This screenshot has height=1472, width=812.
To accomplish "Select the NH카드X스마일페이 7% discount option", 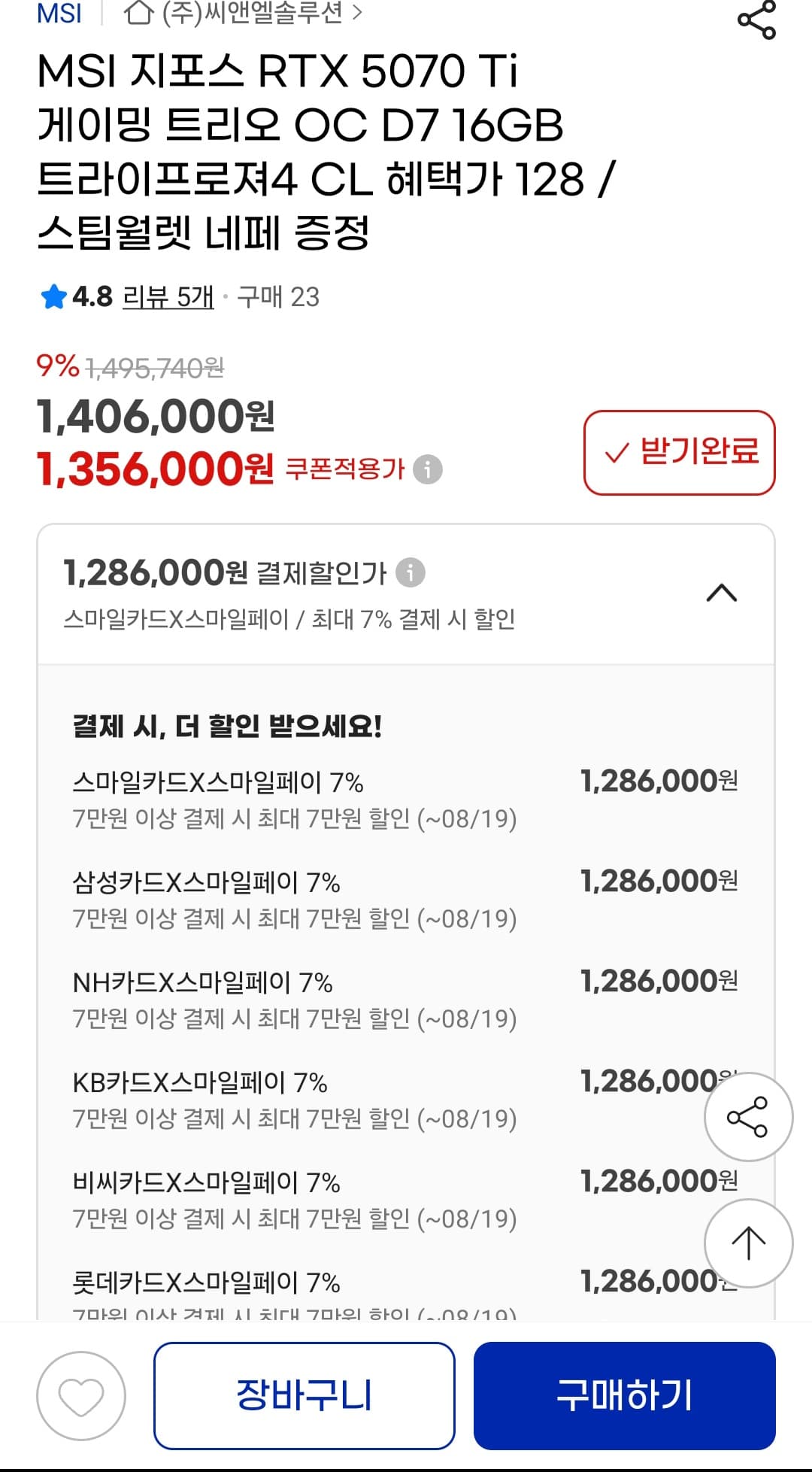I will [203, 982].
